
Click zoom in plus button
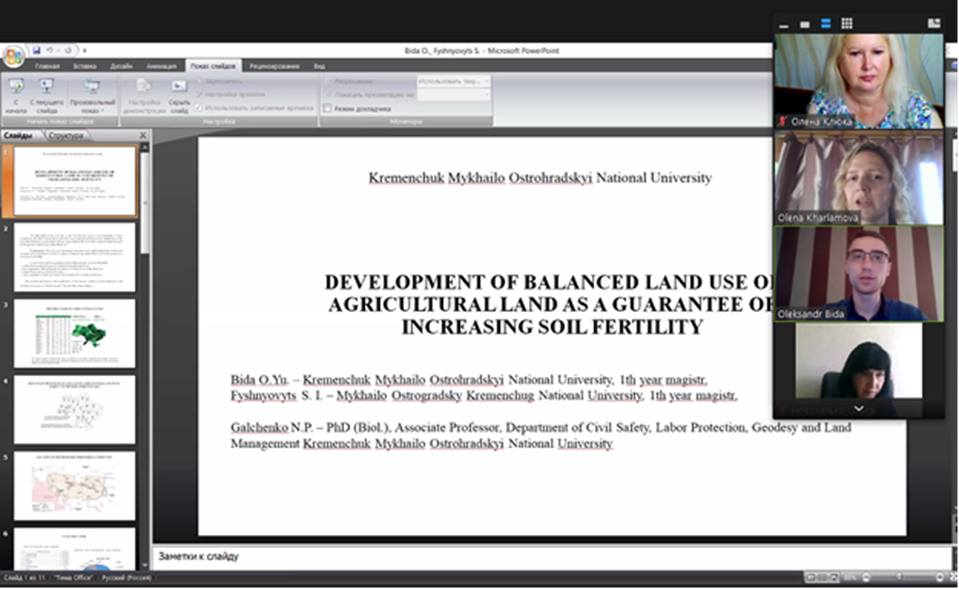[940, 577]
